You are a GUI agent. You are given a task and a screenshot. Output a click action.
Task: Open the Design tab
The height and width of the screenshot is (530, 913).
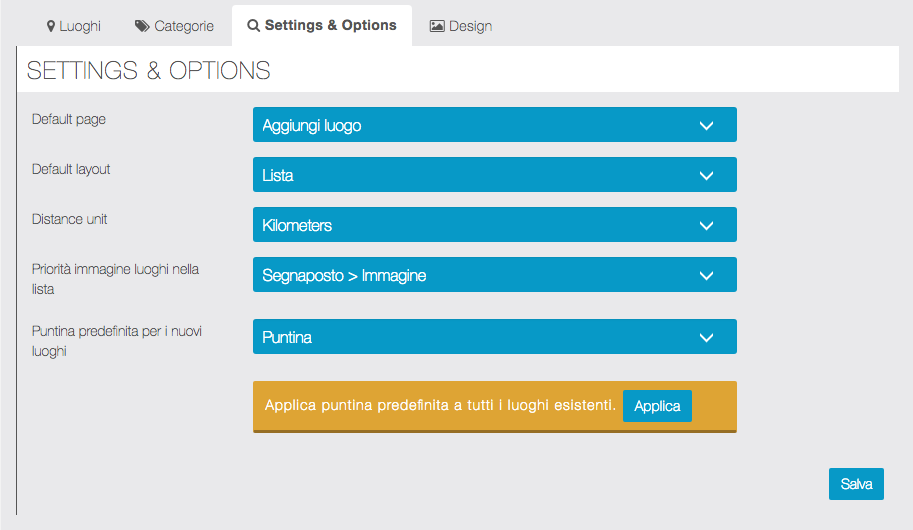461,26
